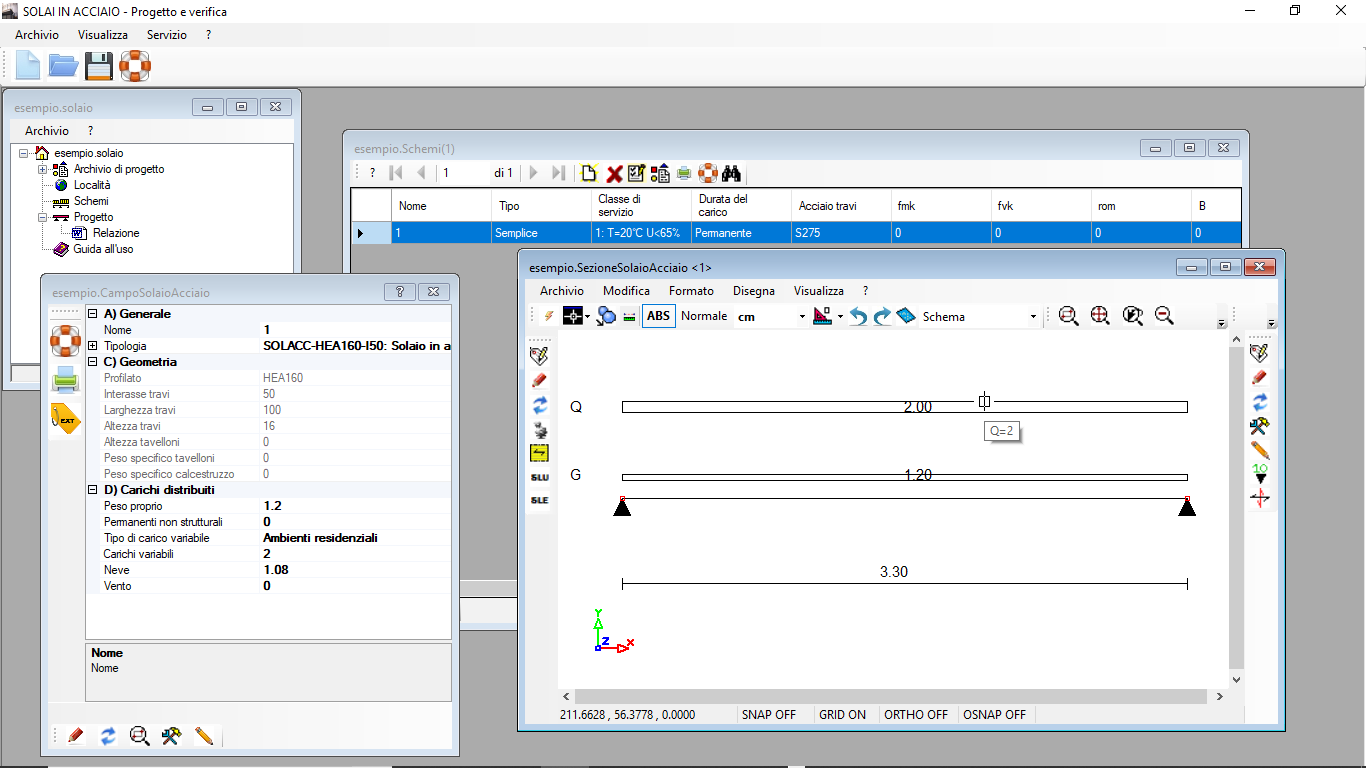Open the Servizio menu
The width and height of the screenshot is (1366, 768).
(166, 34)
